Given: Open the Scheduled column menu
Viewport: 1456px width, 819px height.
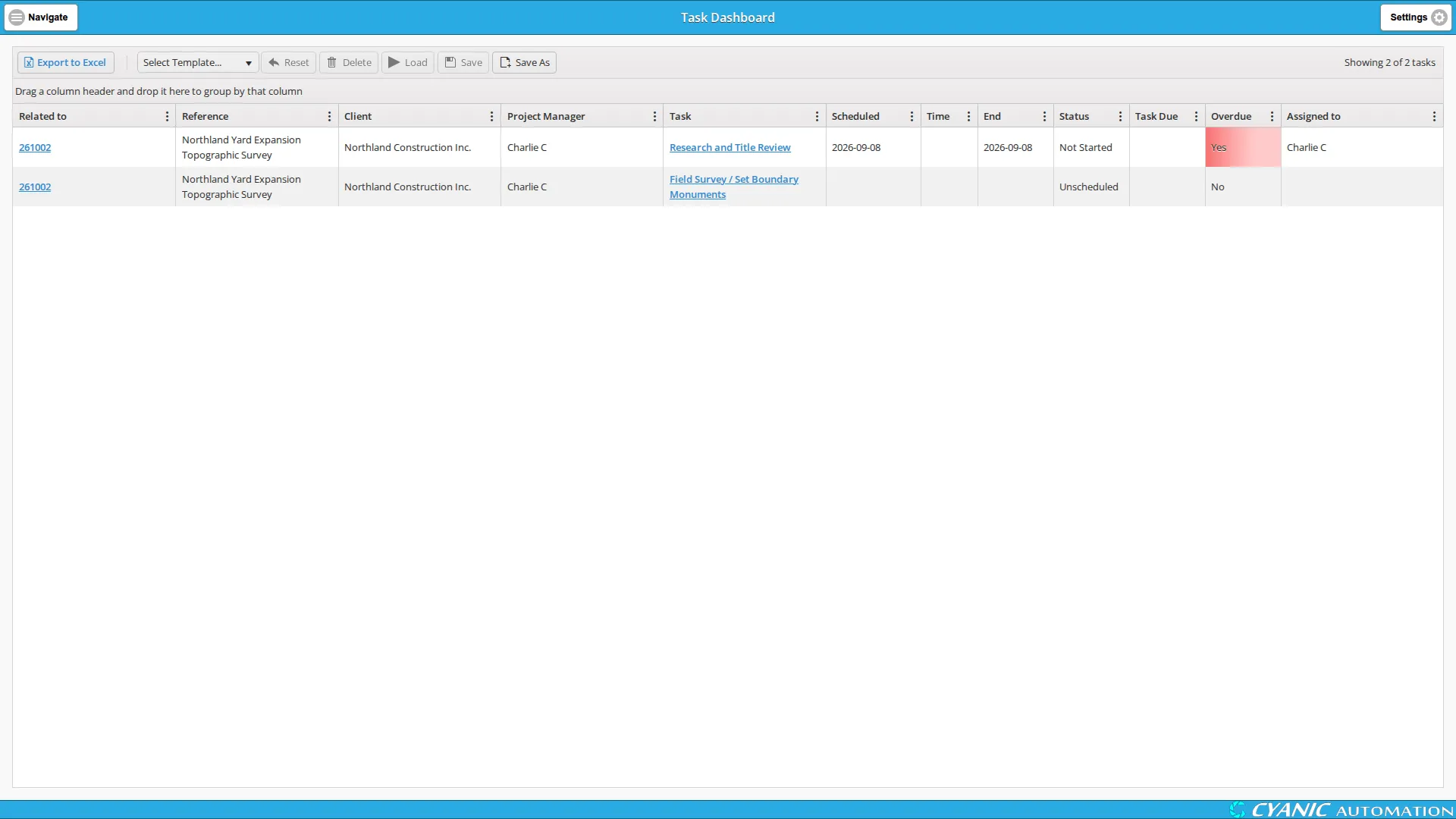Looking at the screenshot, I should coord(912,116).
